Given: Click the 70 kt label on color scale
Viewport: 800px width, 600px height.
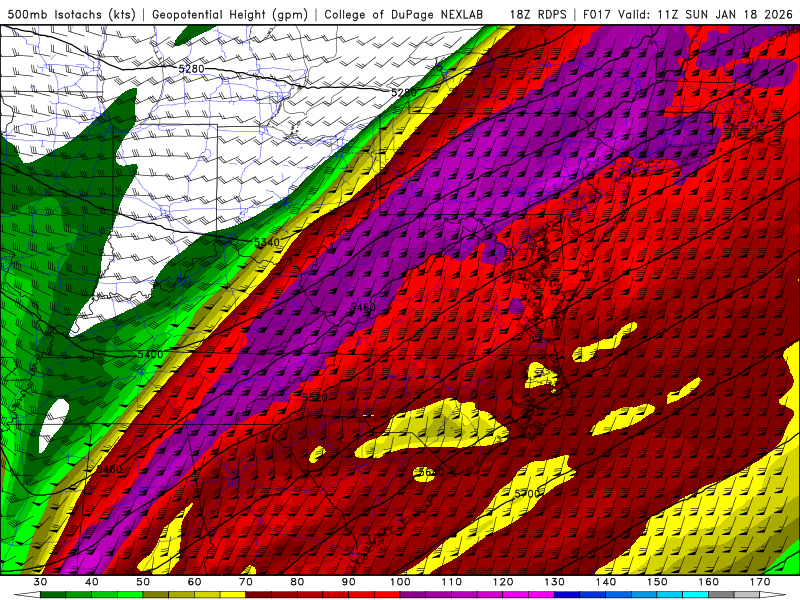Looking at the screenshot, I should click(246, 582).
